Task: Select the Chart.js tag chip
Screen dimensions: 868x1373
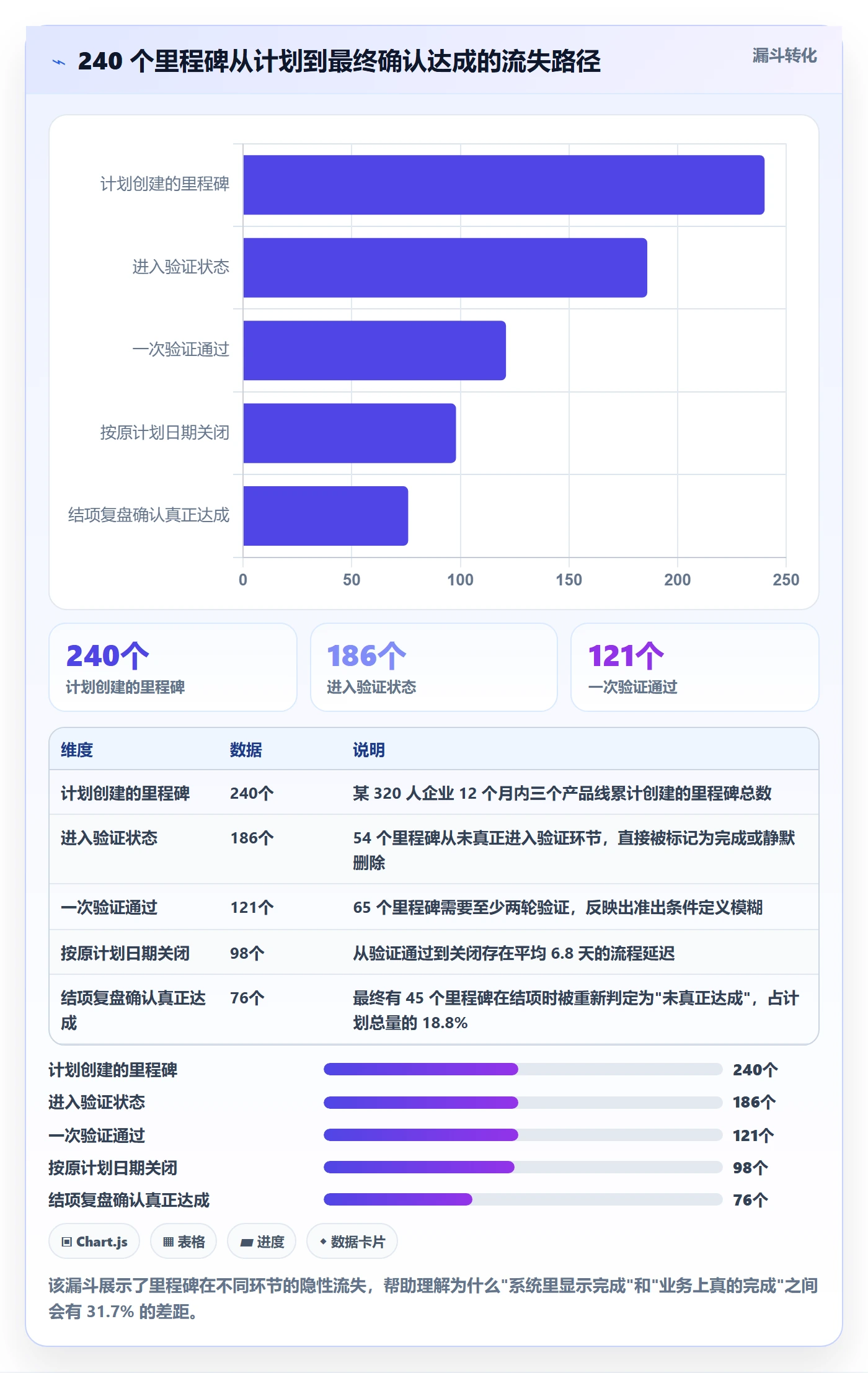Action: (94, 1242)
